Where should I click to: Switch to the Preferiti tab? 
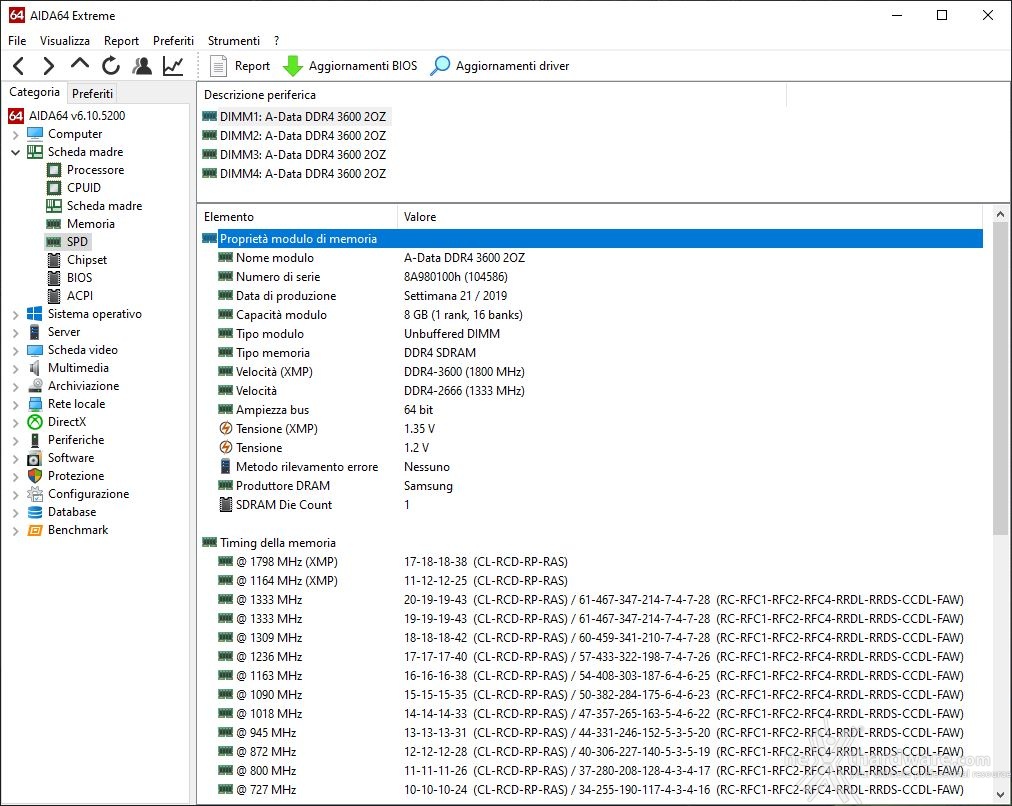coord(92,94)
